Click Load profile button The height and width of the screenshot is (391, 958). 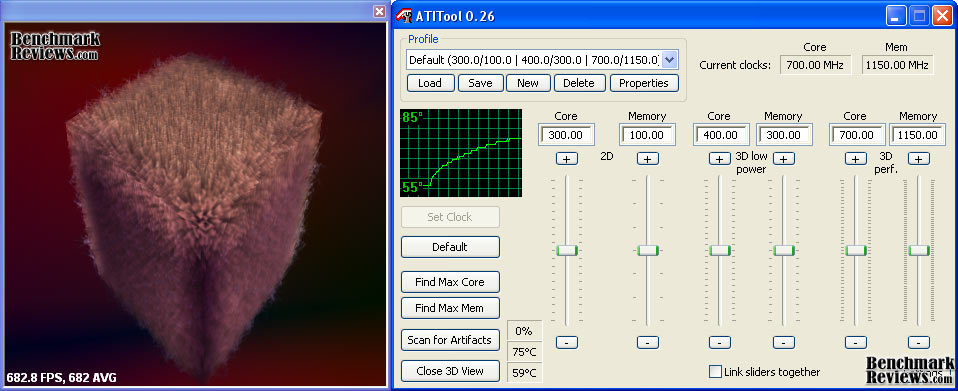tap(430, 83)
